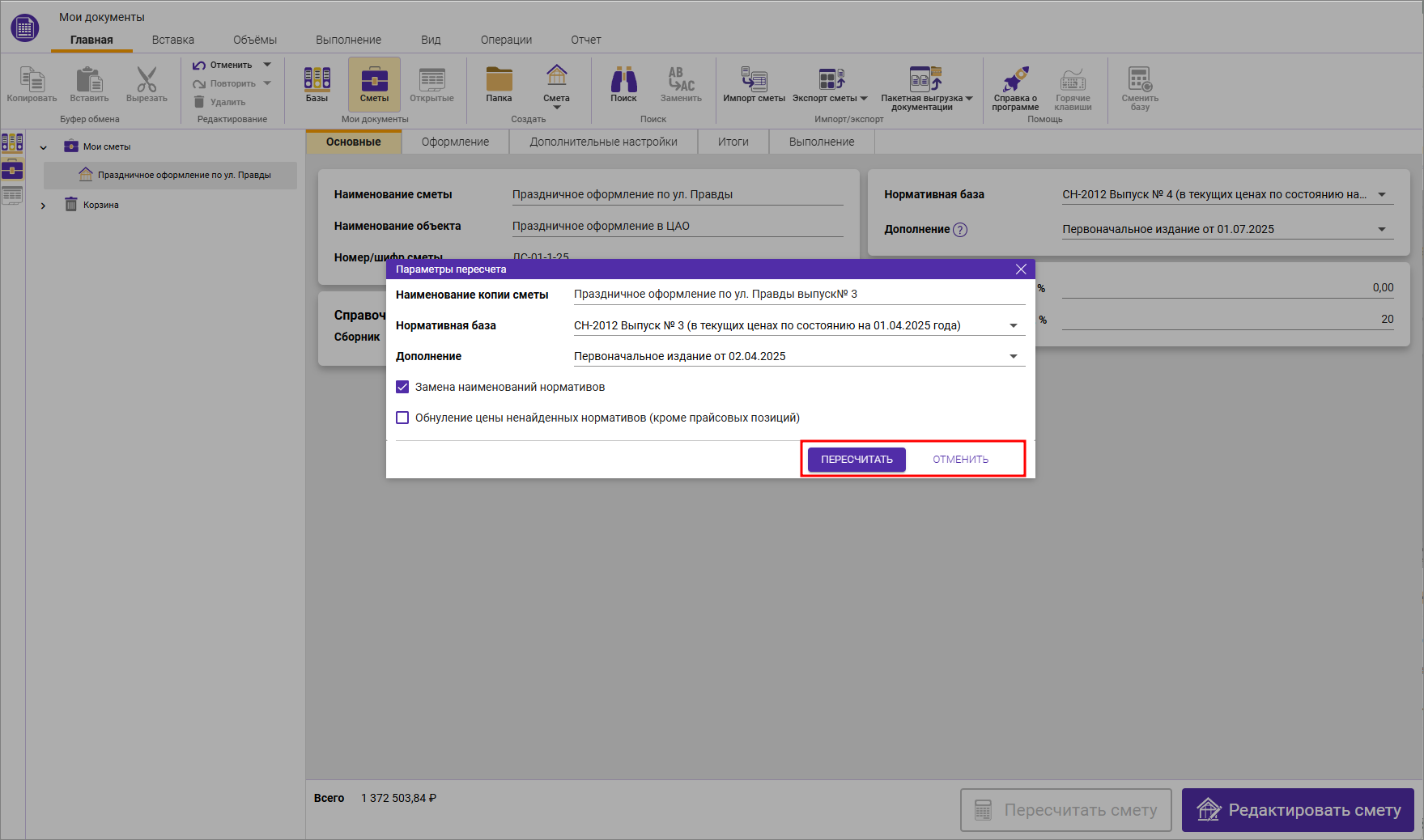The width and height of the screenshot is (1424, 840).
Task: Click ОТМЕНИТЬ to cancel the dialog
Action: 960,460
